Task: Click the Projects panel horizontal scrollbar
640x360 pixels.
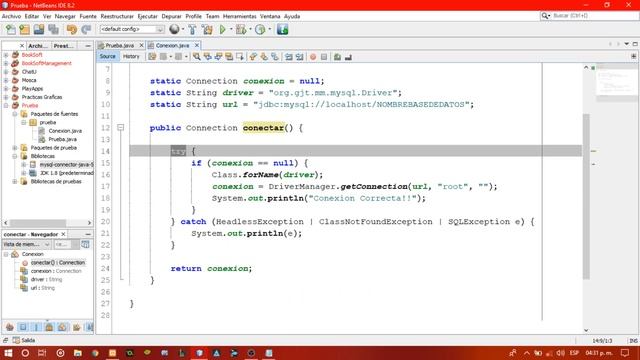Action: (38, 223)
